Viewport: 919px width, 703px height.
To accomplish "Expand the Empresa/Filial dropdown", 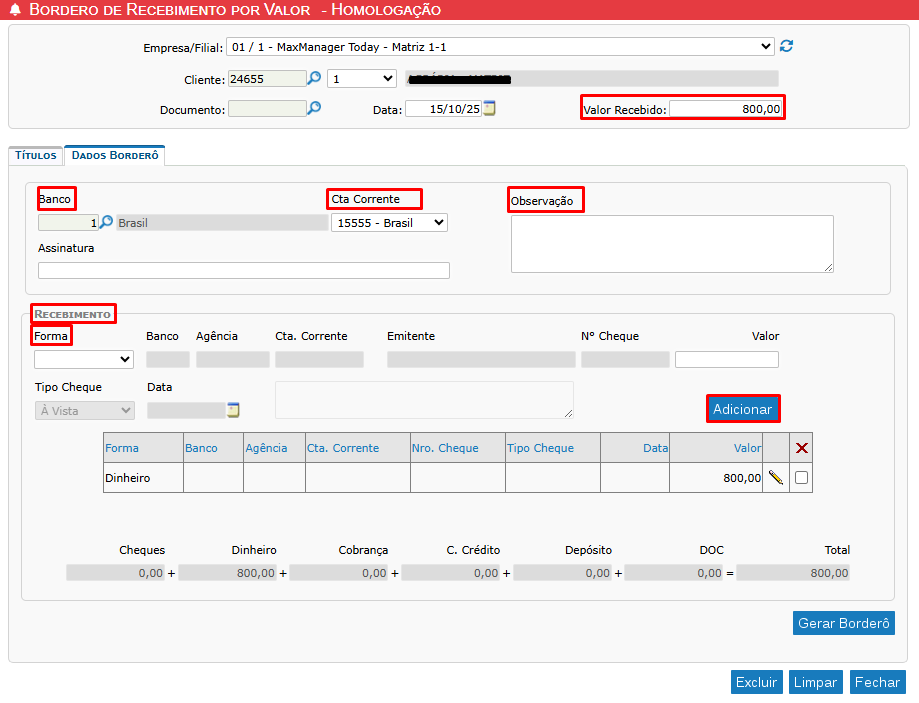I will coord(500,46).
